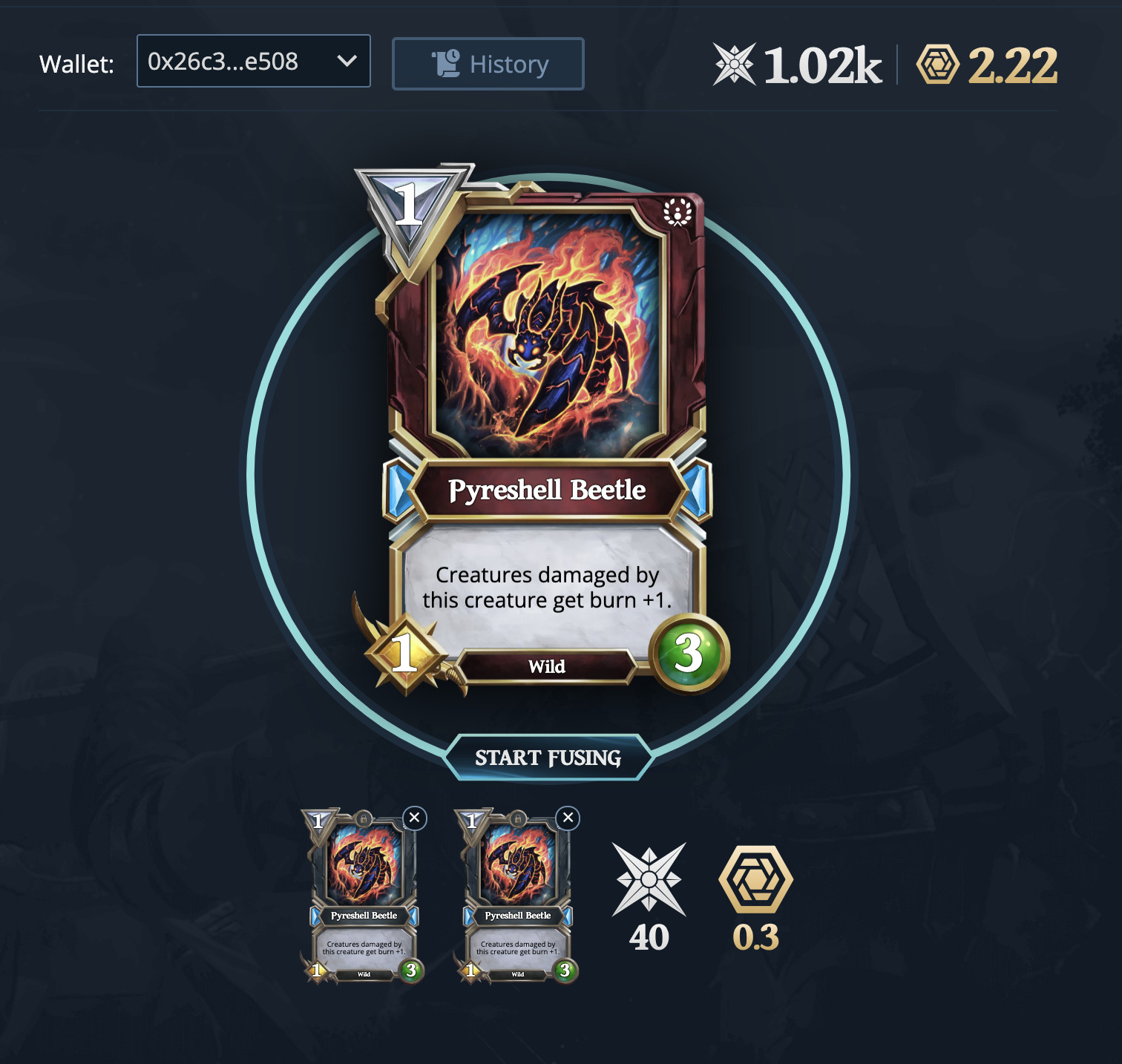This screenshot has width=1122, height=1064.
Task: Click the gold attack badge showing 1
Action: [x=405, y=654]
